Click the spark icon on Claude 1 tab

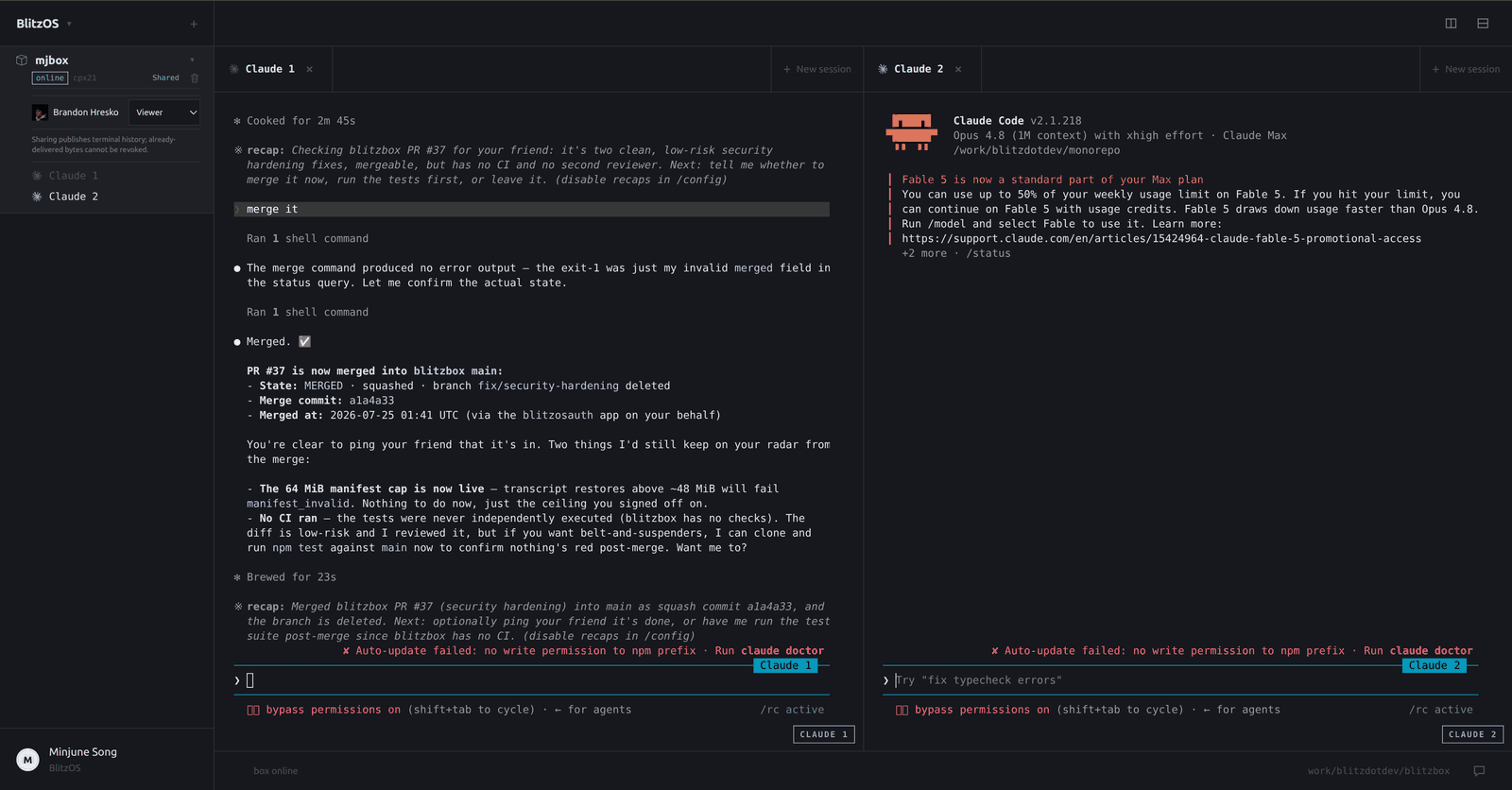click(x=234, y=69)
